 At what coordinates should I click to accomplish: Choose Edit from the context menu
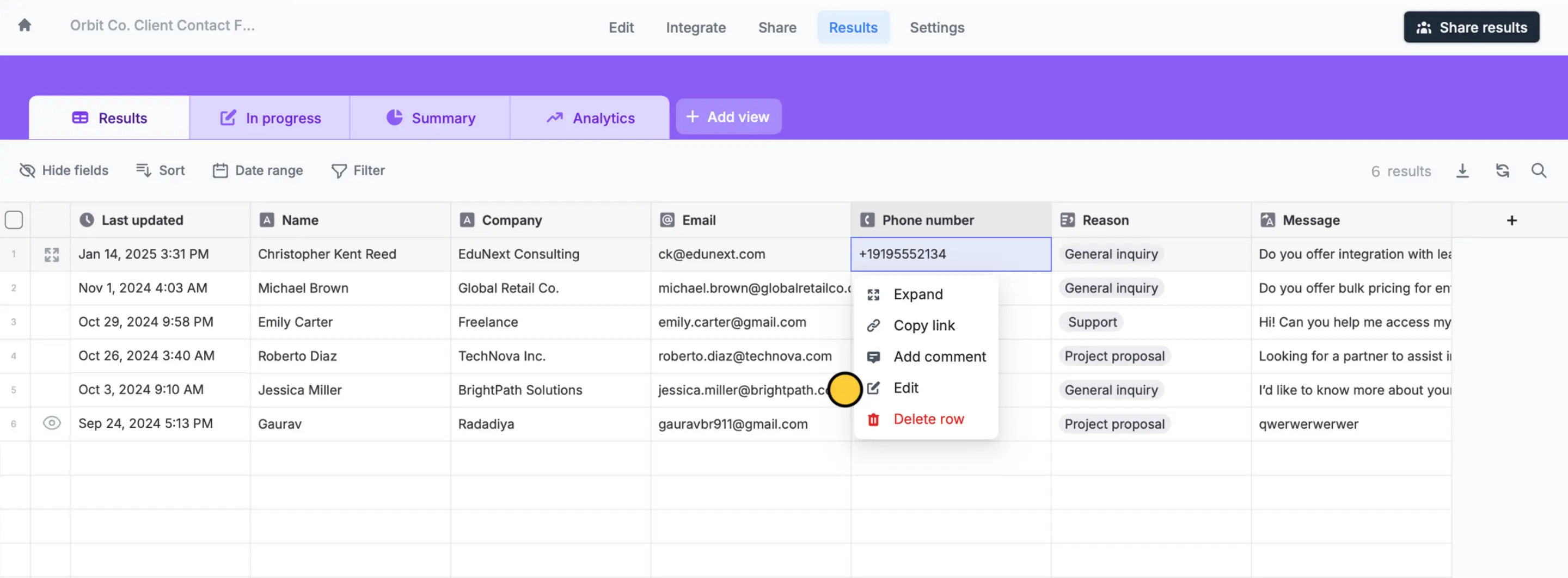click(x=926, y=388)
